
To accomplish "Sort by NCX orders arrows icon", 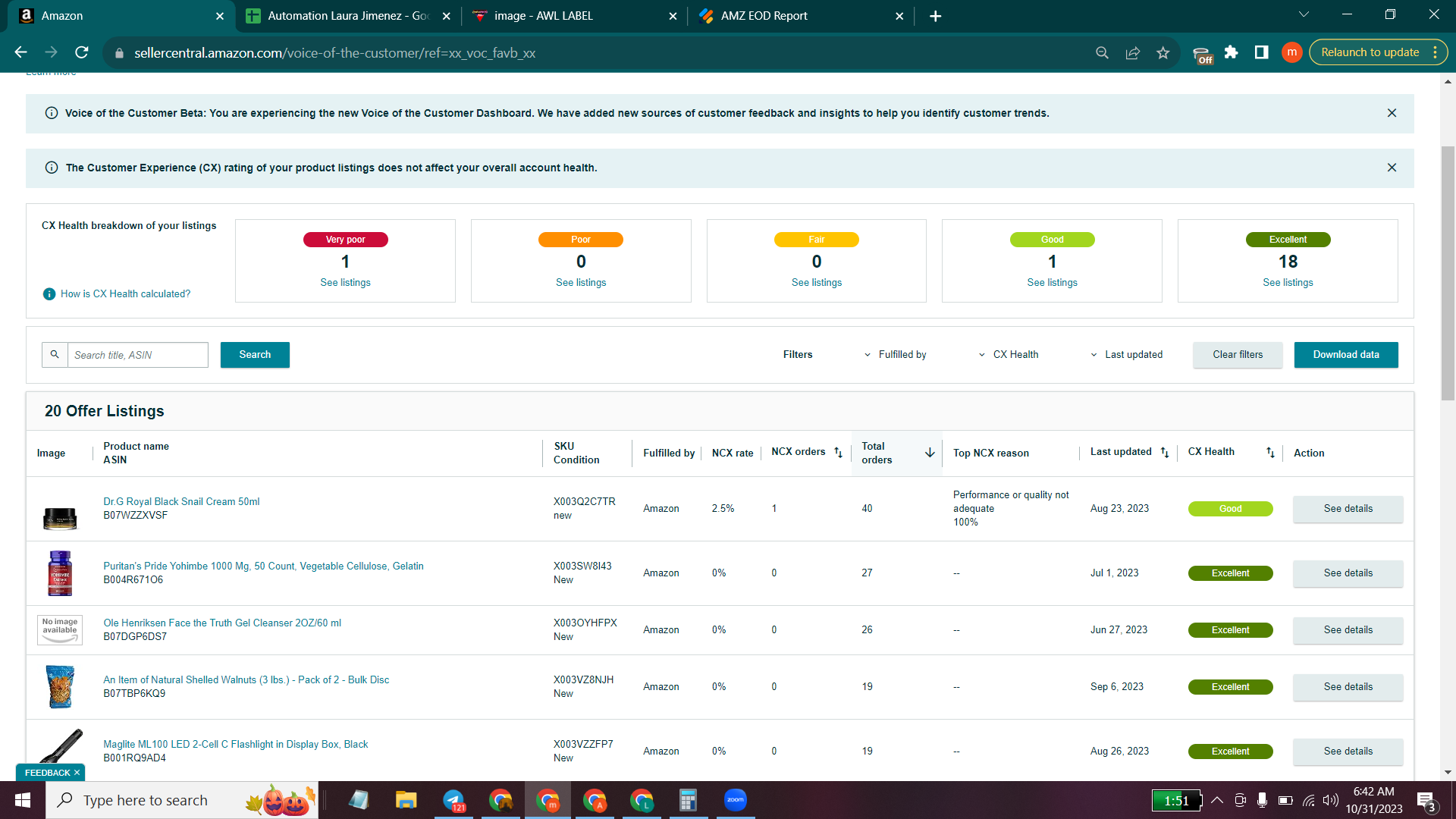I will (x=838, y=452).
